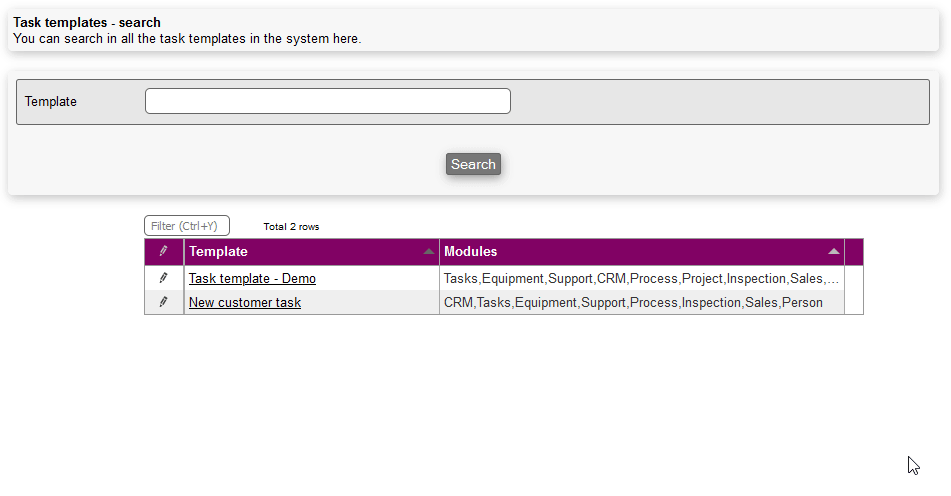951x496 pixels.
Task: Click the empty rightmost header cell of the table
Action: [853, 252]
